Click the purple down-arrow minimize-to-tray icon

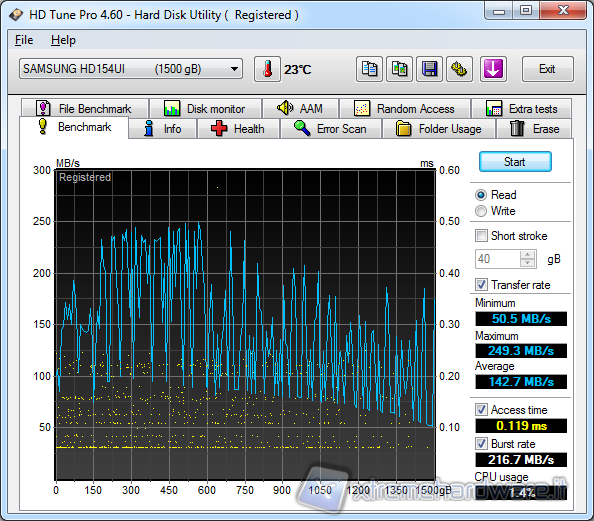coord(493,69)
